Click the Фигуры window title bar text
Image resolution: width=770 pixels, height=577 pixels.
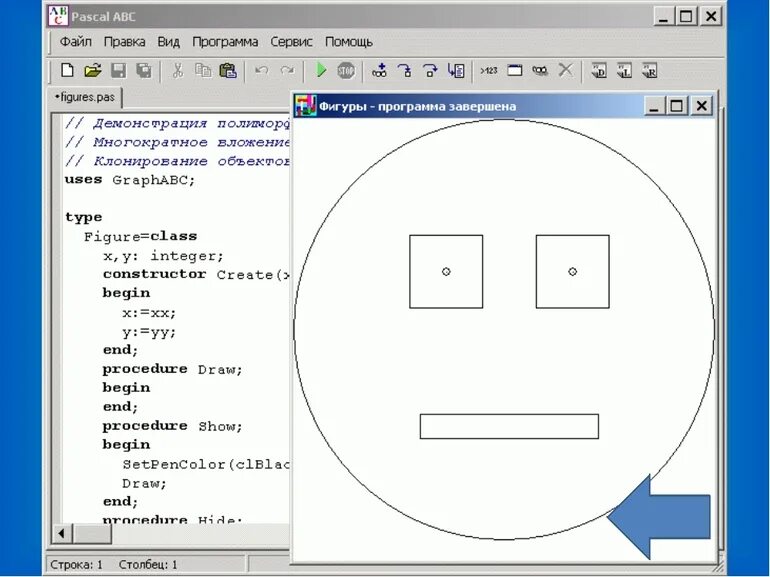(x=417, y=106)
